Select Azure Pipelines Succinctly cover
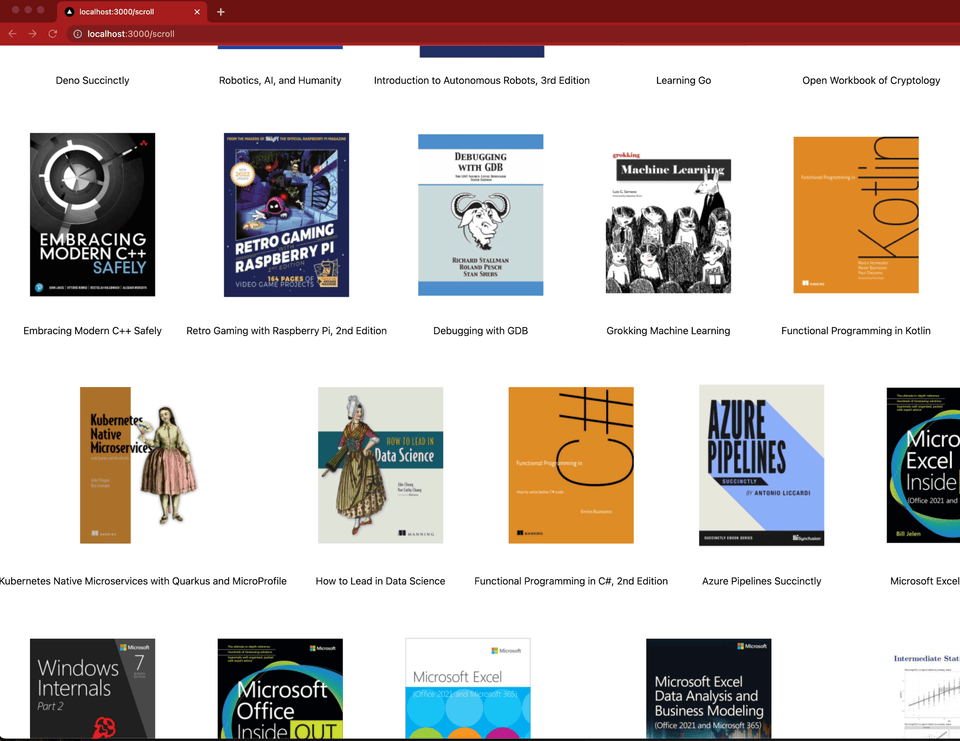 pos(762,465)
